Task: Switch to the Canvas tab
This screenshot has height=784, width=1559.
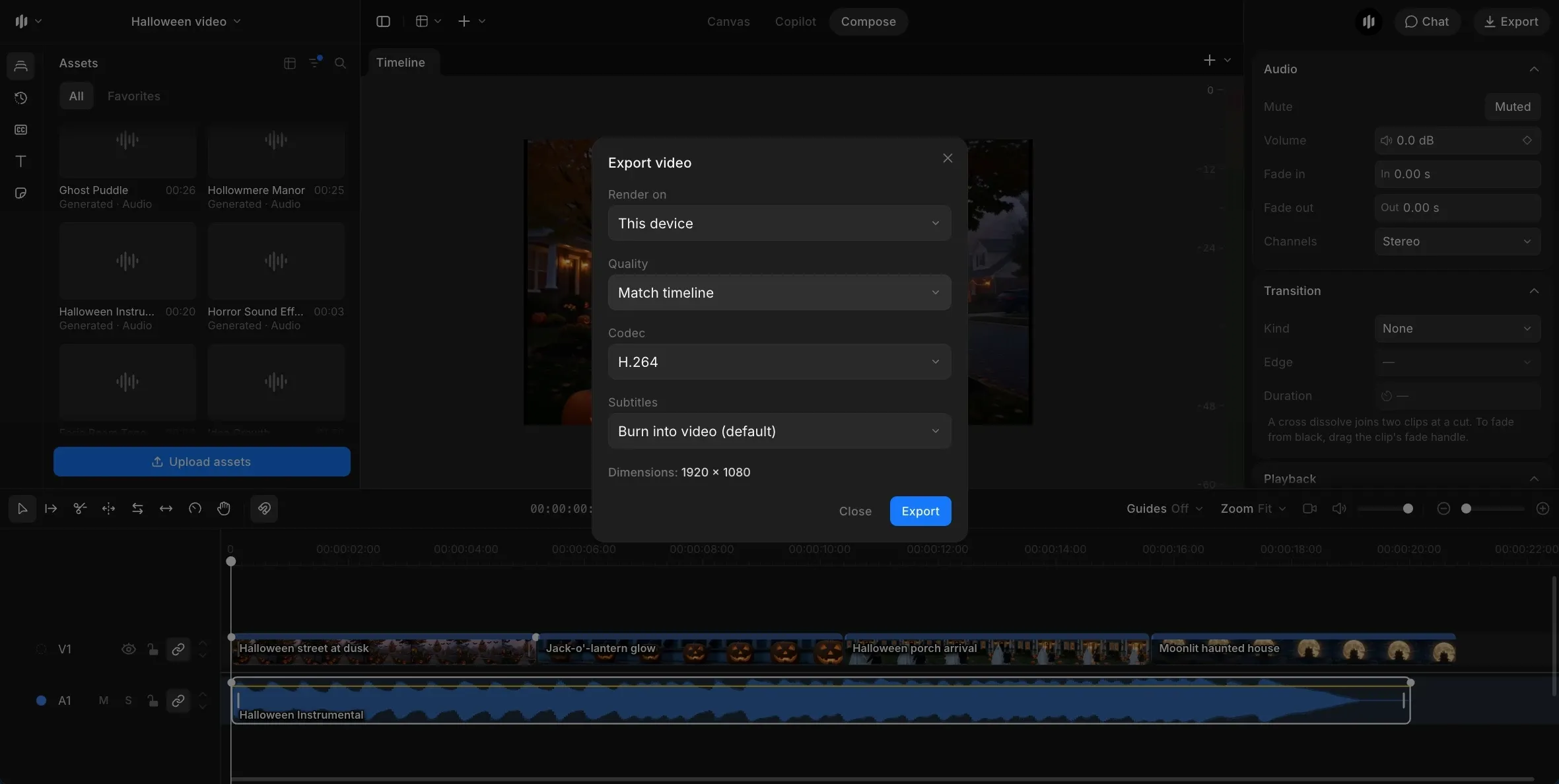Action: pos(728,22)
